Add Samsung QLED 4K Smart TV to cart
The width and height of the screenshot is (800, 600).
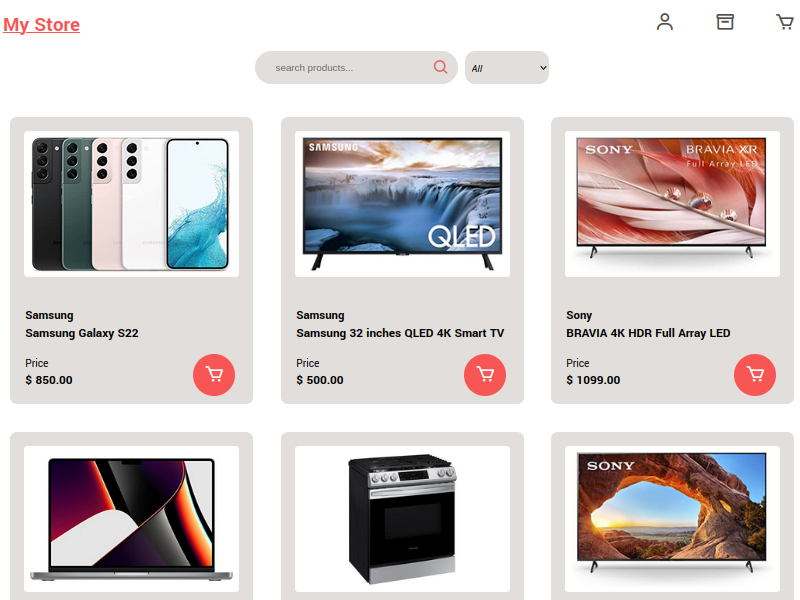tap(485, 375)
